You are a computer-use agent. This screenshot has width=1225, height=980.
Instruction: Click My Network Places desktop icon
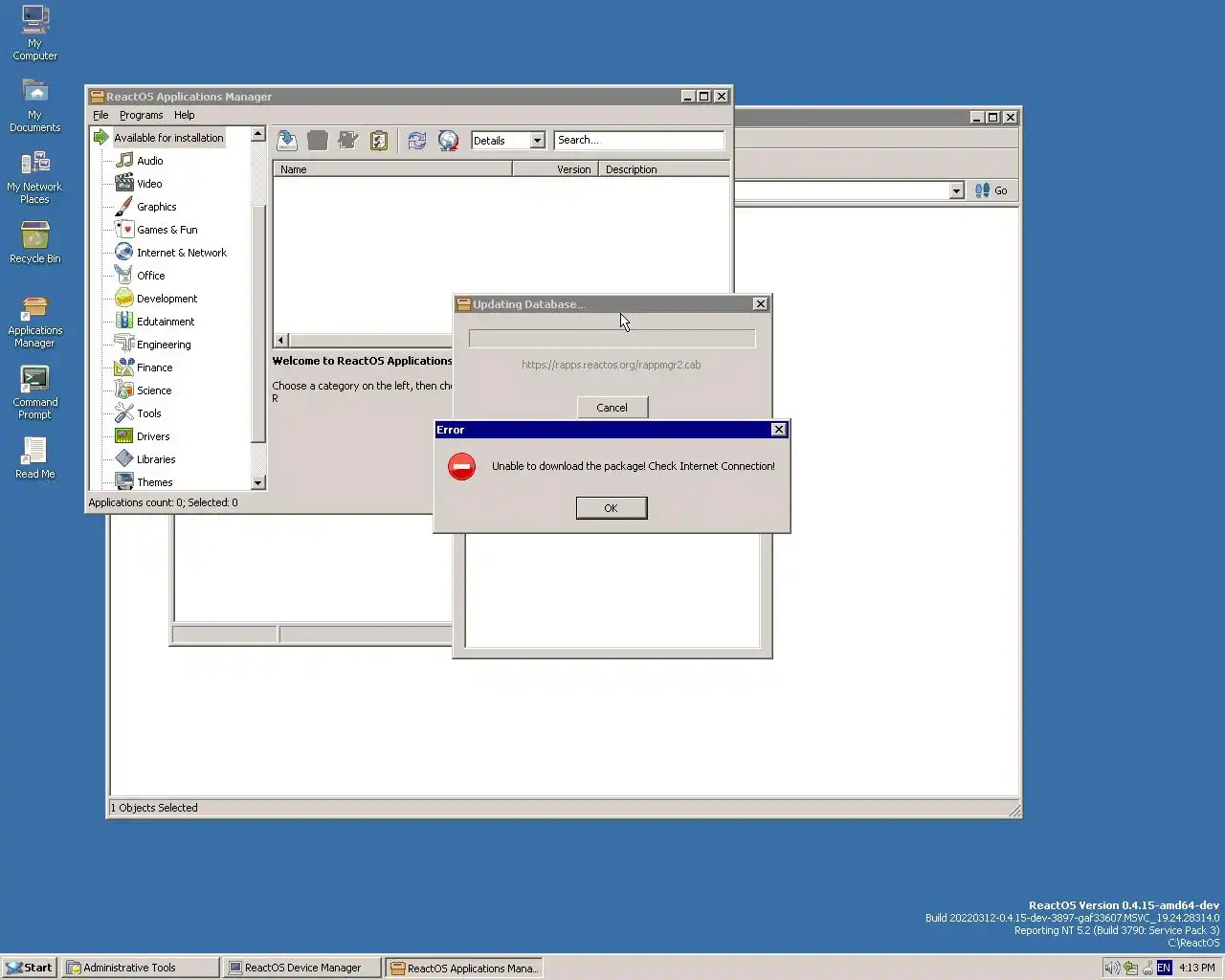[34, 177]
